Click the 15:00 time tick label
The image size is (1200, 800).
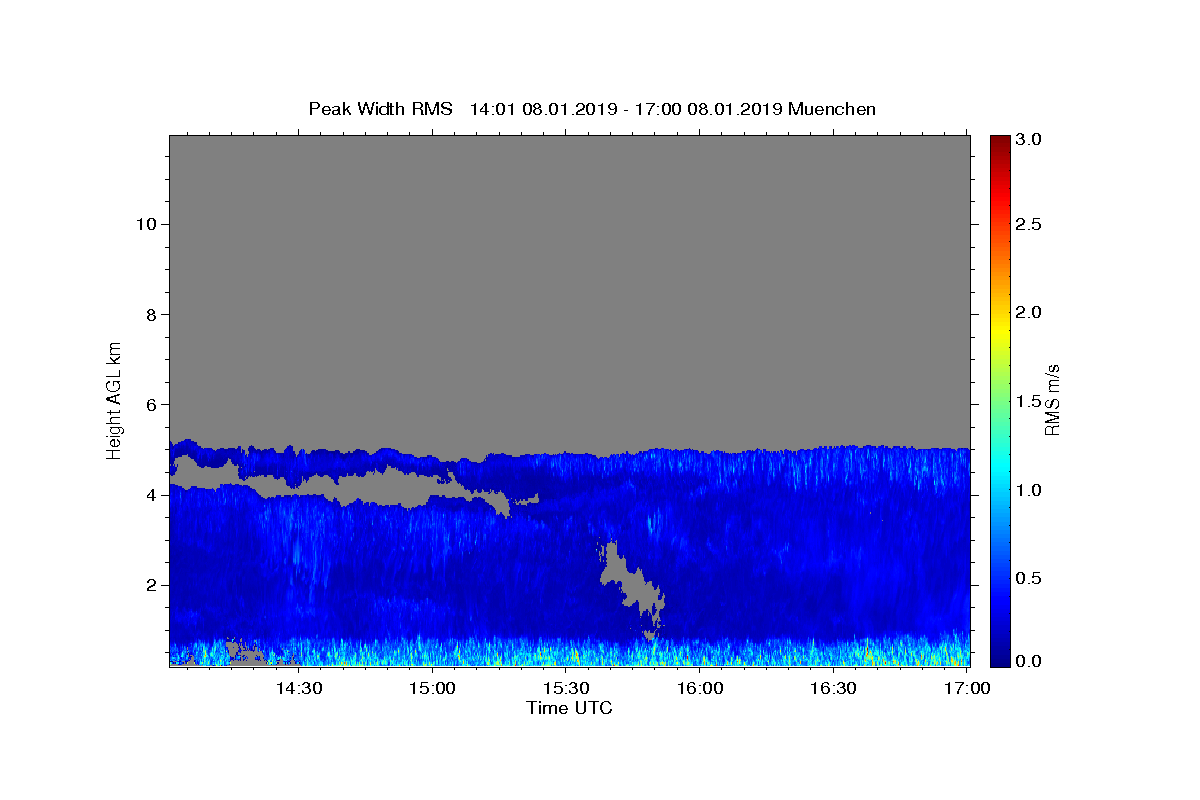(432, 689)
